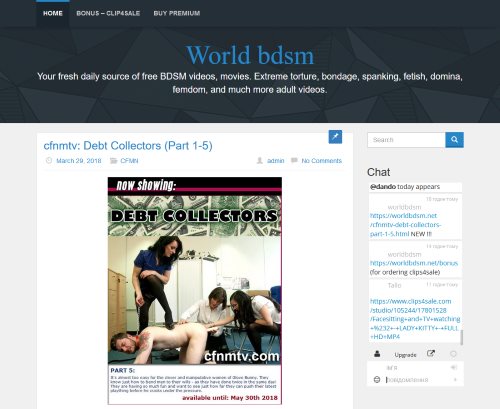Open the BUY PREMIUM menu item
Image resolution: width=500 pixels, height=409 pixels.
177,13
